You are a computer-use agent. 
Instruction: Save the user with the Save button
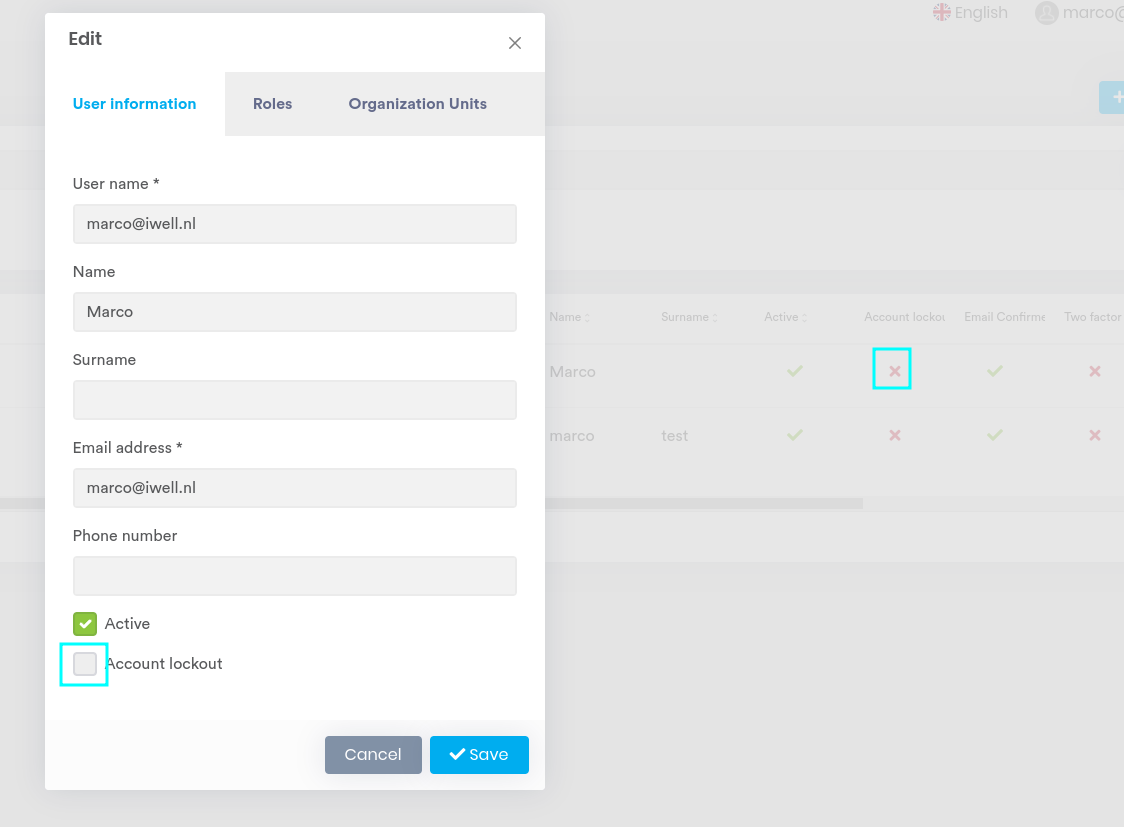pyautogui.click(x=479, y=754)
